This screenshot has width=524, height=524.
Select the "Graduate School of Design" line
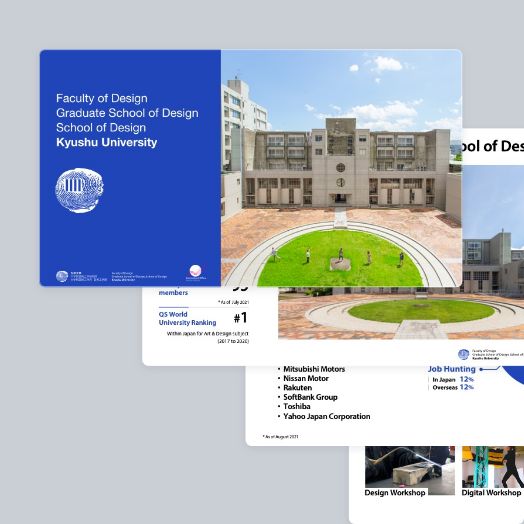127,113
